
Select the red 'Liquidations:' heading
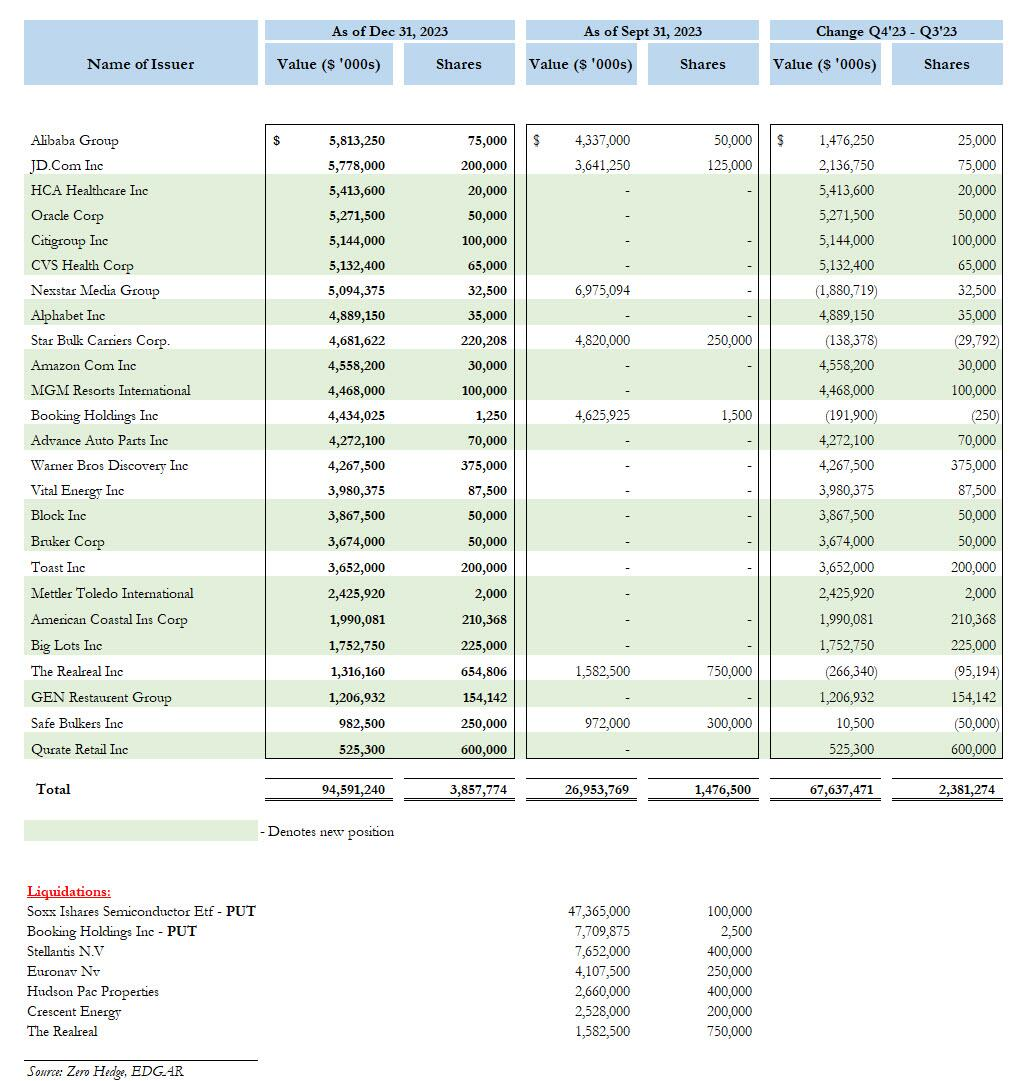pos(69,891)
